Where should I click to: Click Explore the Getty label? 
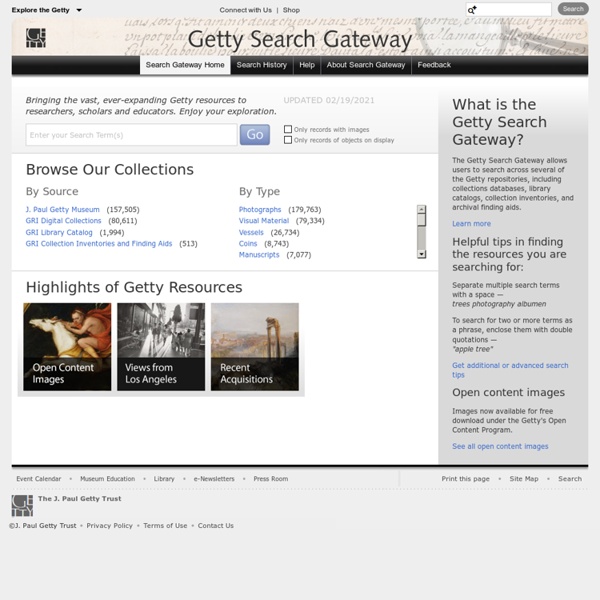click(41, 10)
